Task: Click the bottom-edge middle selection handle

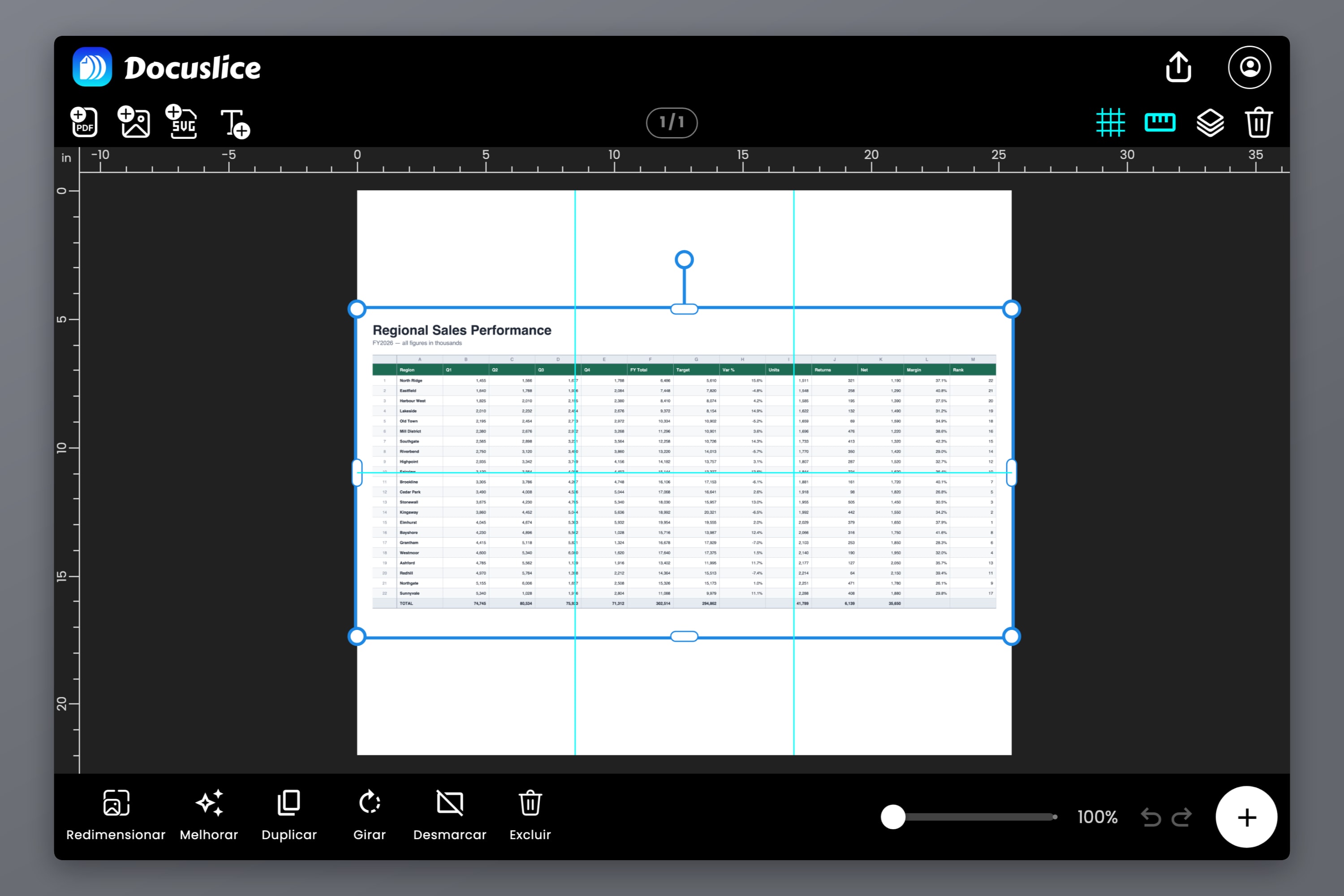Action: point(684,637)
